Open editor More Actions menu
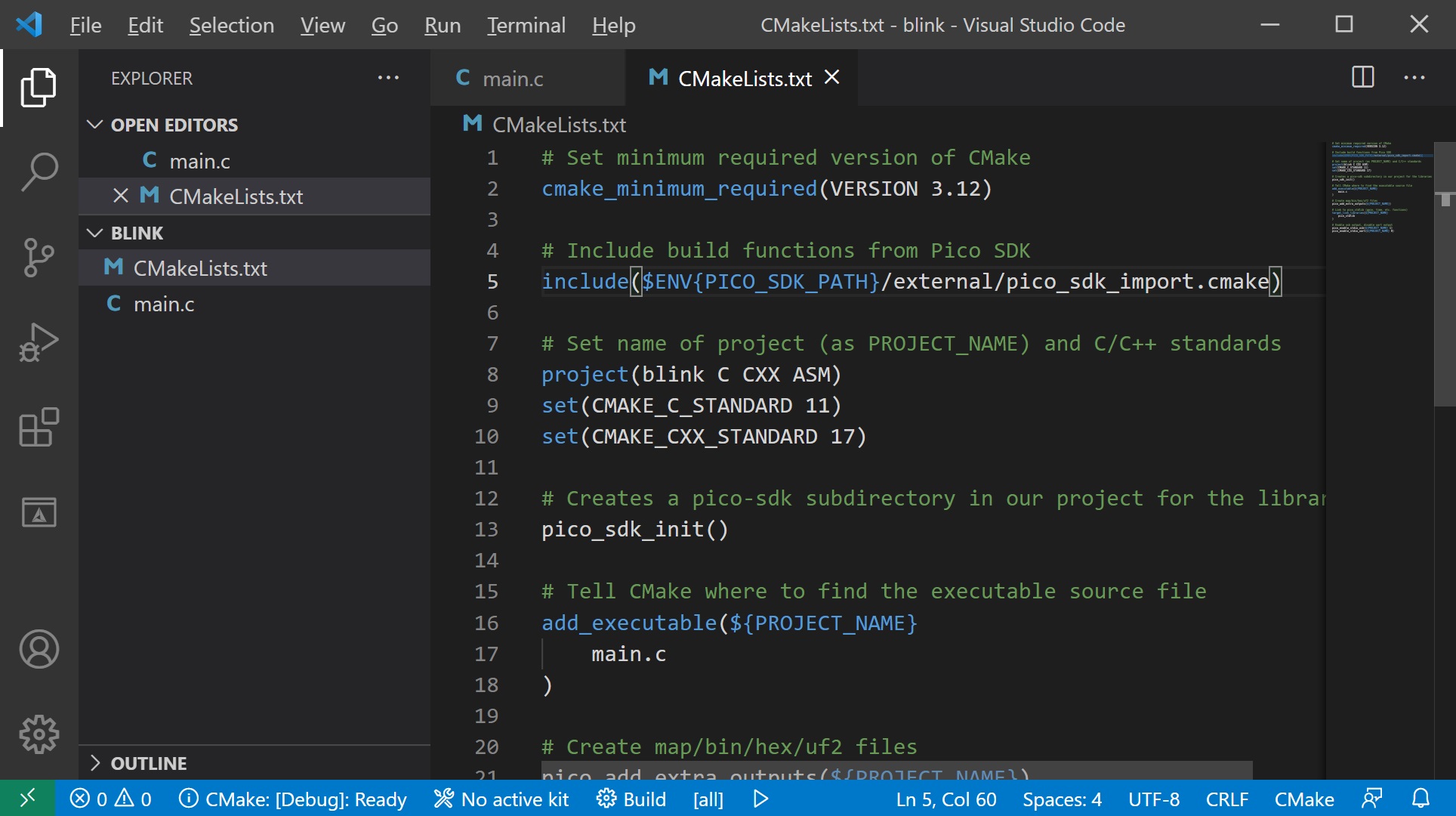This screenshot has width=1456, height=816. point(1414,78)
